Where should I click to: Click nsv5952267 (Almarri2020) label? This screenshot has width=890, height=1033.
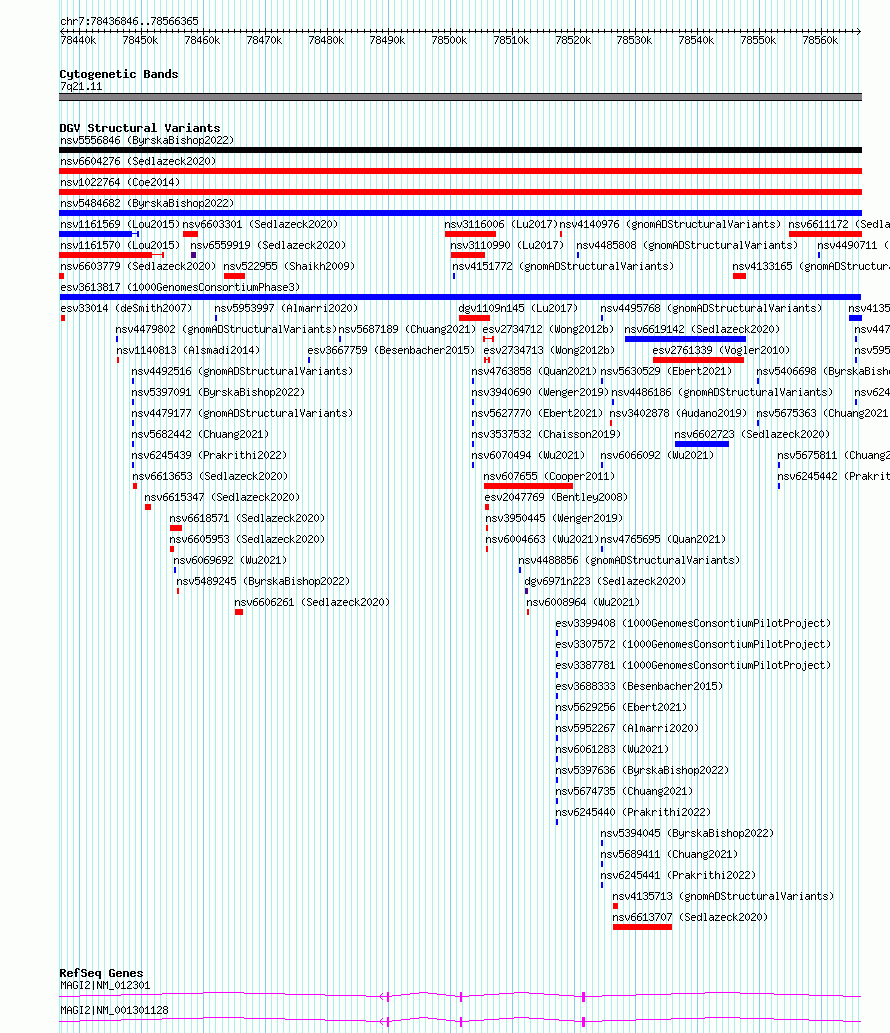627,729
